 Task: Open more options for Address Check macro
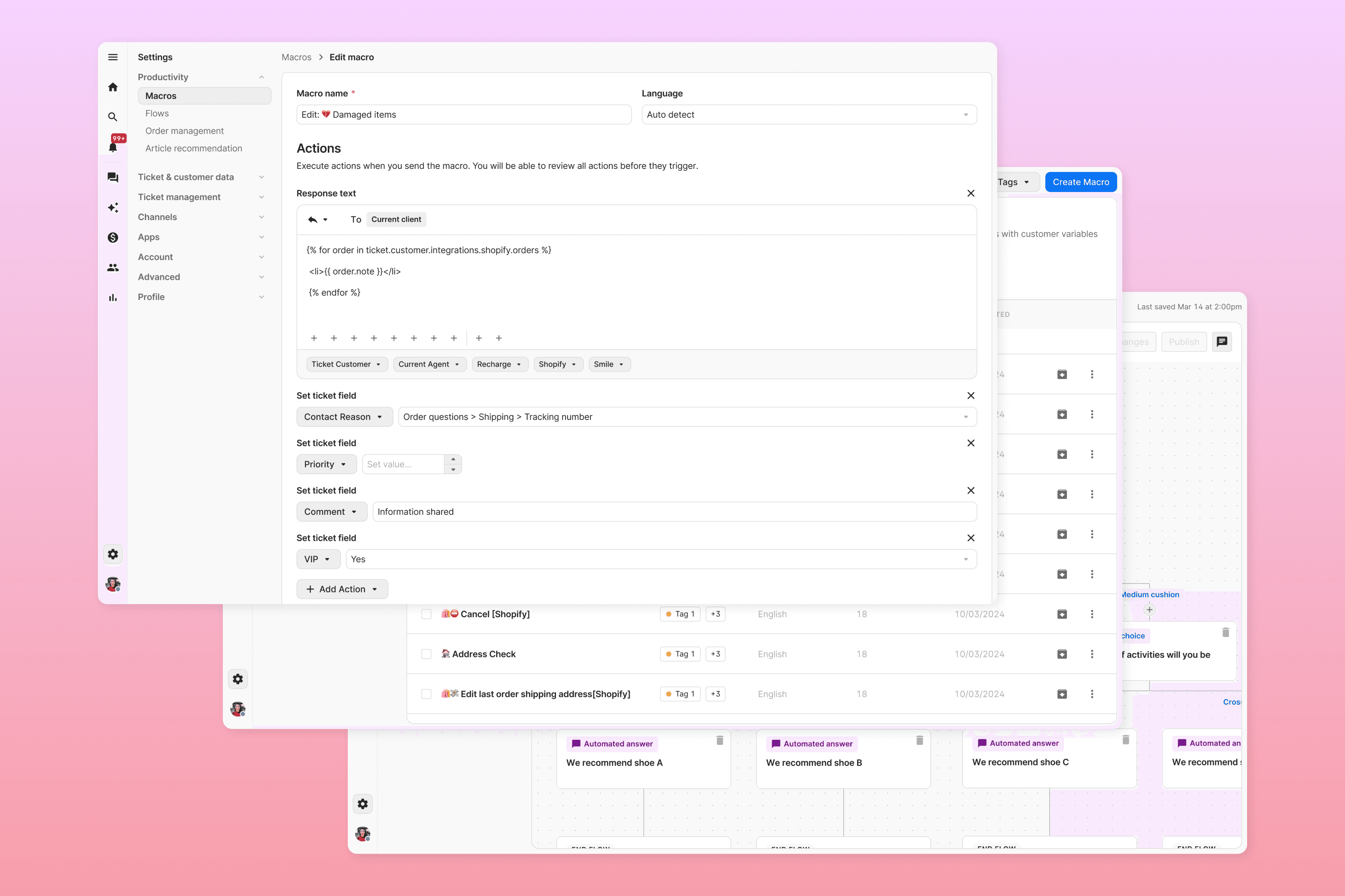tap(1092, 654)
